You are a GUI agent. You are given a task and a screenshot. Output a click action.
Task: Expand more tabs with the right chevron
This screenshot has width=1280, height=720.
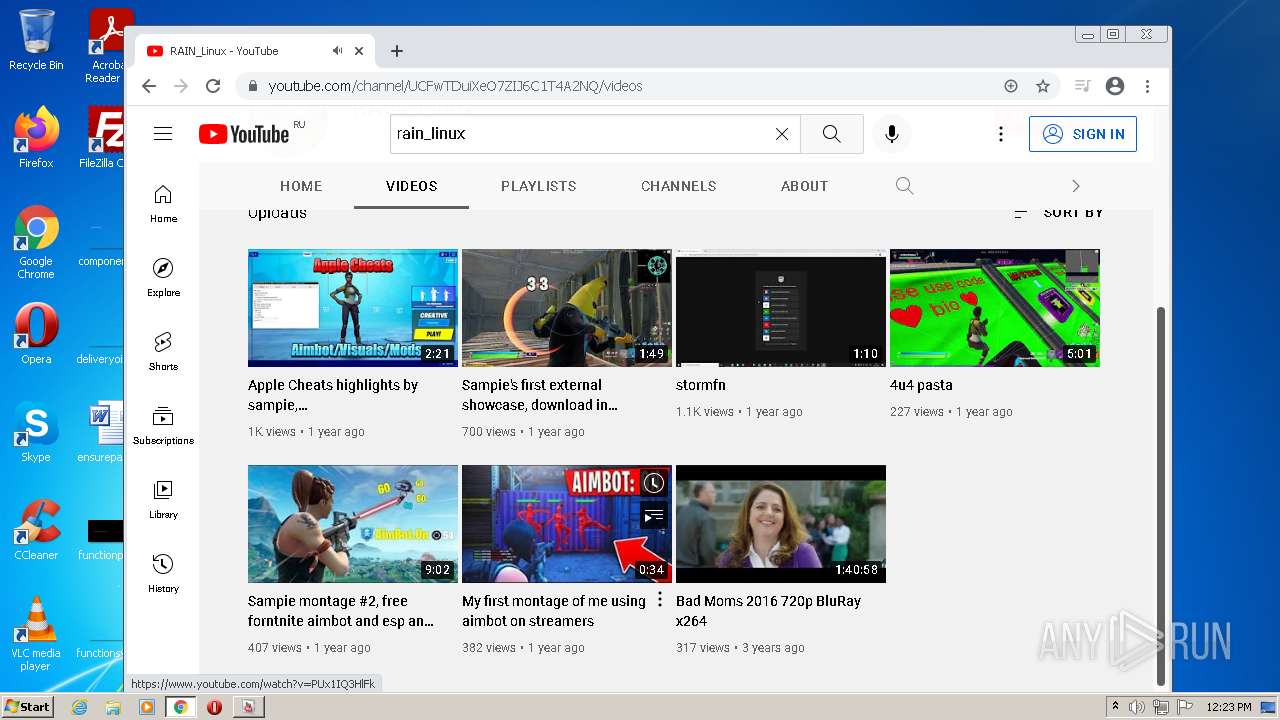1076,186
